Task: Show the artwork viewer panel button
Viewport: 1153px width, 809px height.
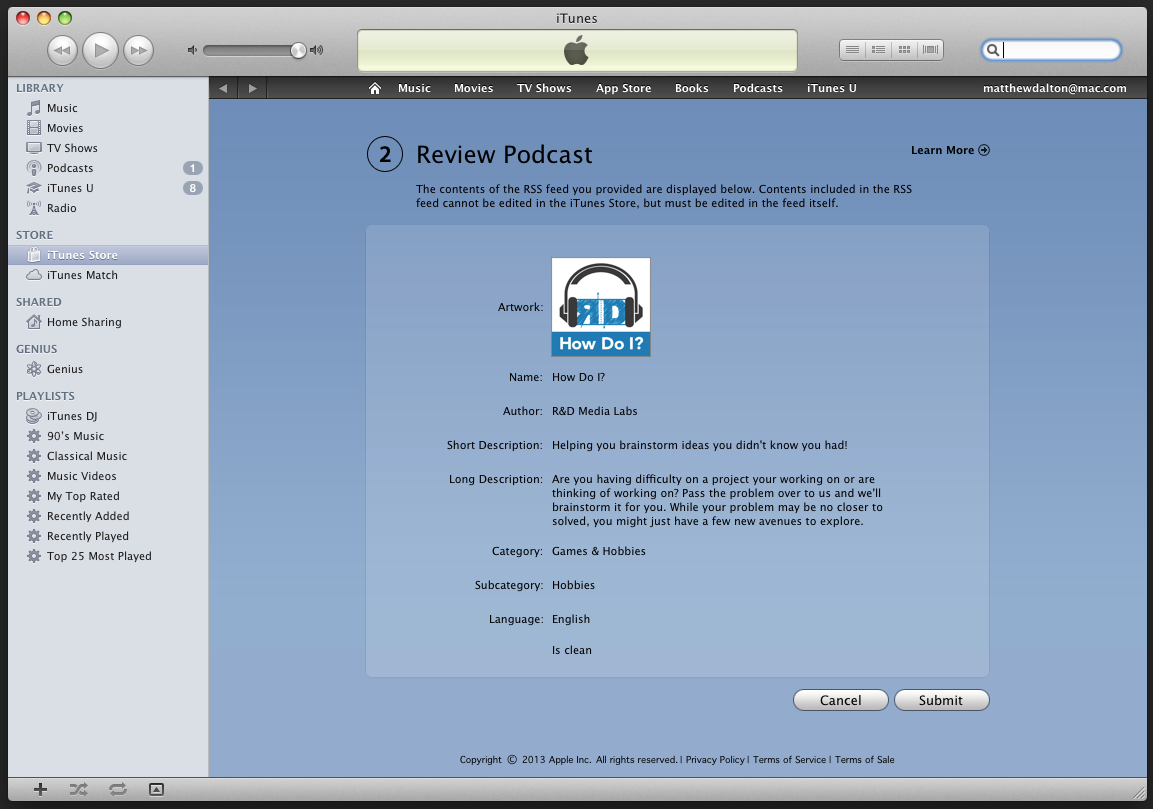Action: tap(156, 789)
